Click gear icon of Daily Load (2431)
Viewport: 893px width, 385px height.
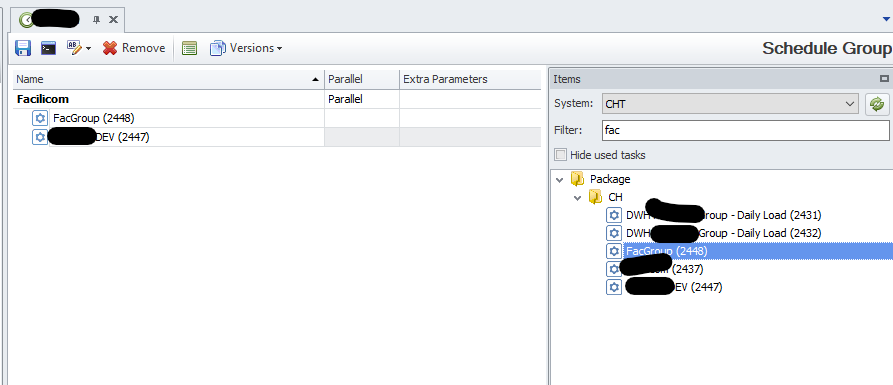614,215
